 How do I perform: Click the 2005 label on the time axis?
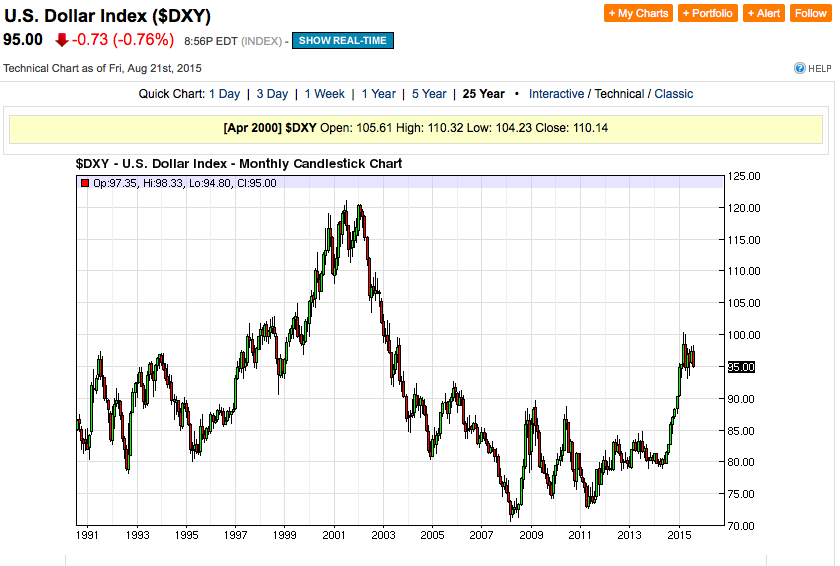click(x=432, y=535)
